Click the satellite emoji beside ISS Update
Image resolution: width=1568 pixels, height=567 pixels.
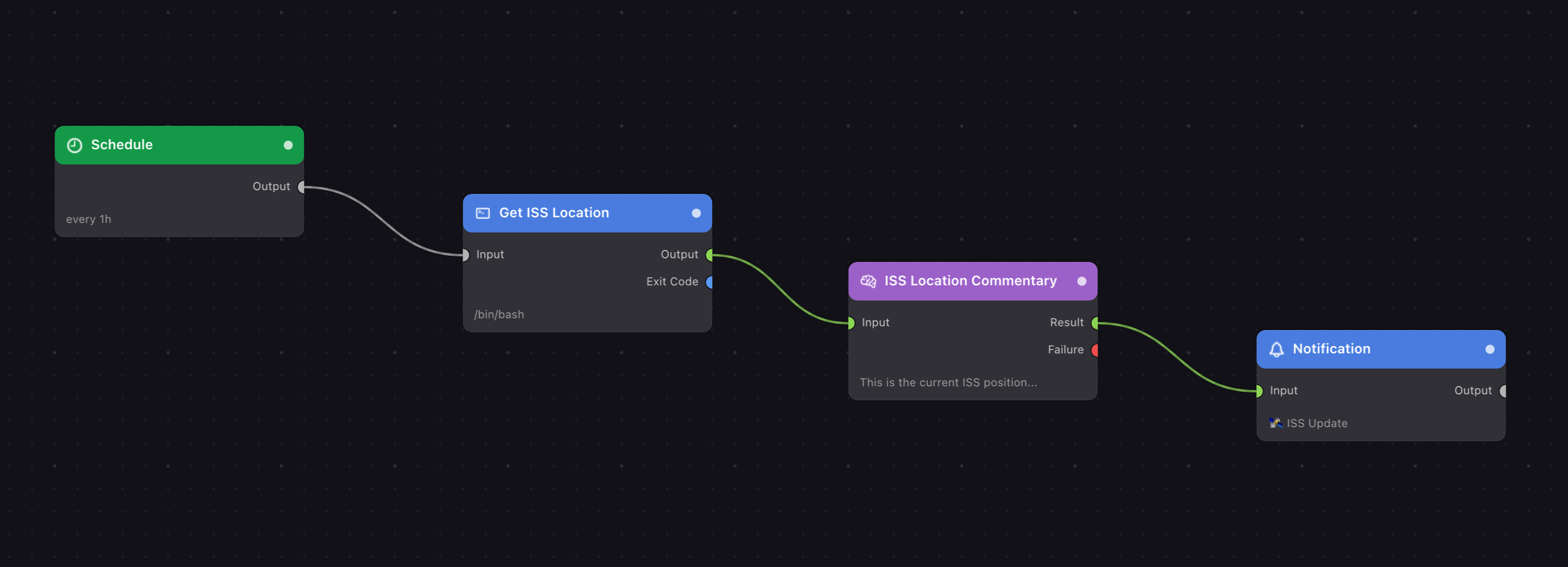click(x=1276, y=422)
